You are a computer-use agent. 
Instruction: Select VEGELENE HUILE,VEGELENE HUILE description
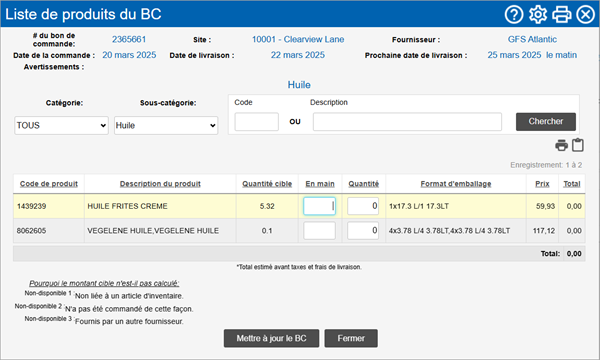(x=153, y=231)
